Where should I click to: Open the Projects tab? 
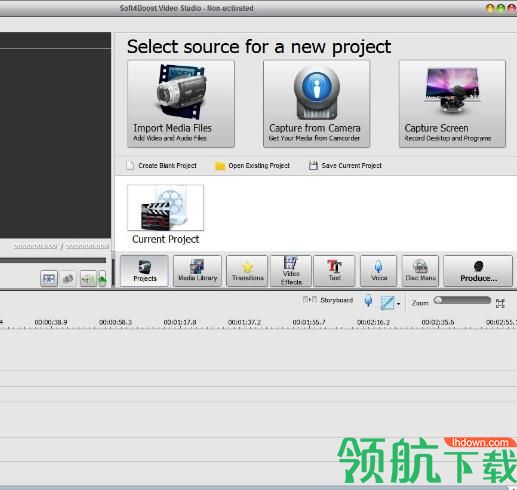click(144, 271)
